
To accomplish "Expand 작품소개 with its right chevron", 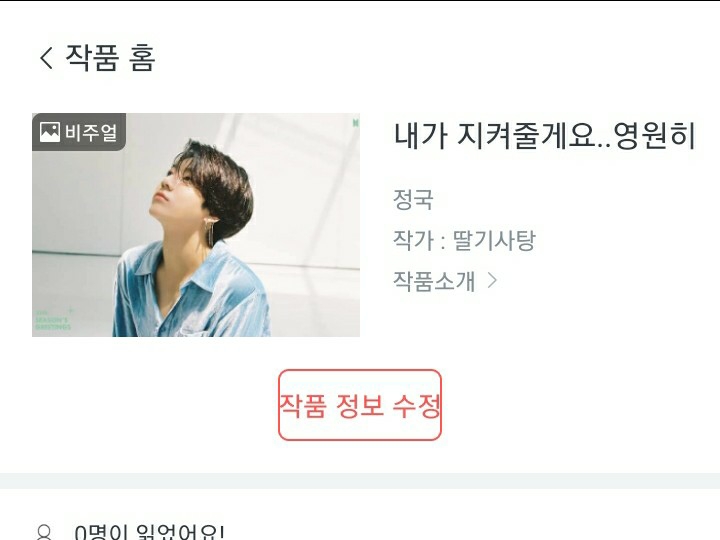I will point(492,280).
